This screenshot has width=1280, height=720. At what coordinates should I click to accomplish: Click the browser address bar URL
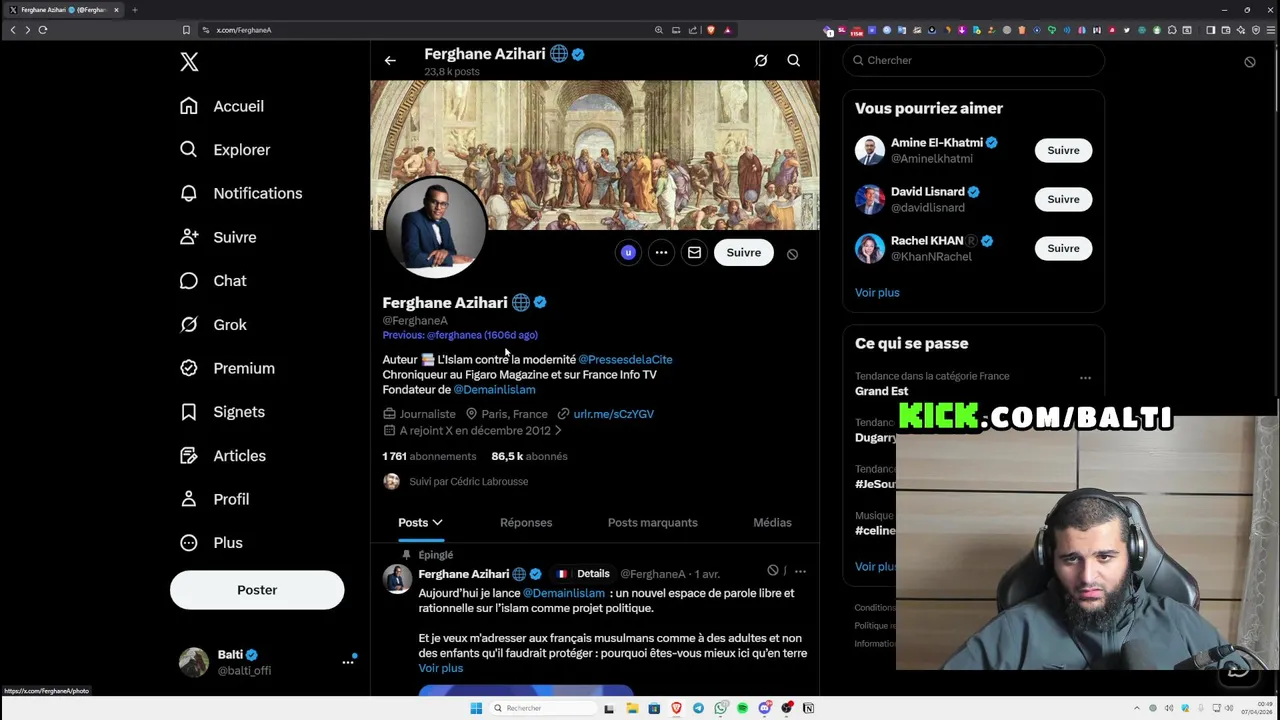click(x=244, y=30)
